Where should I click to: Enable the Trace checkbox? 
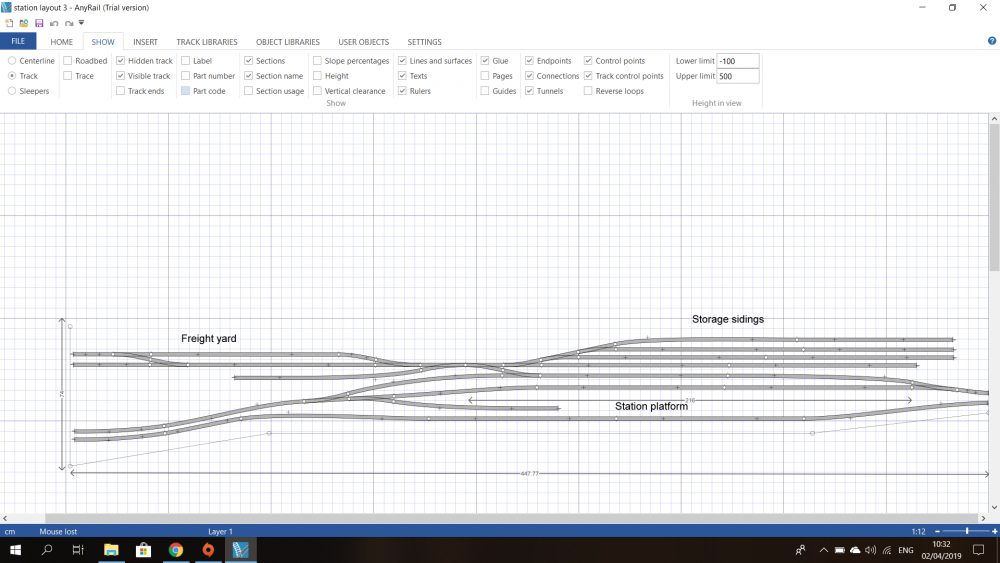(68, 76)
